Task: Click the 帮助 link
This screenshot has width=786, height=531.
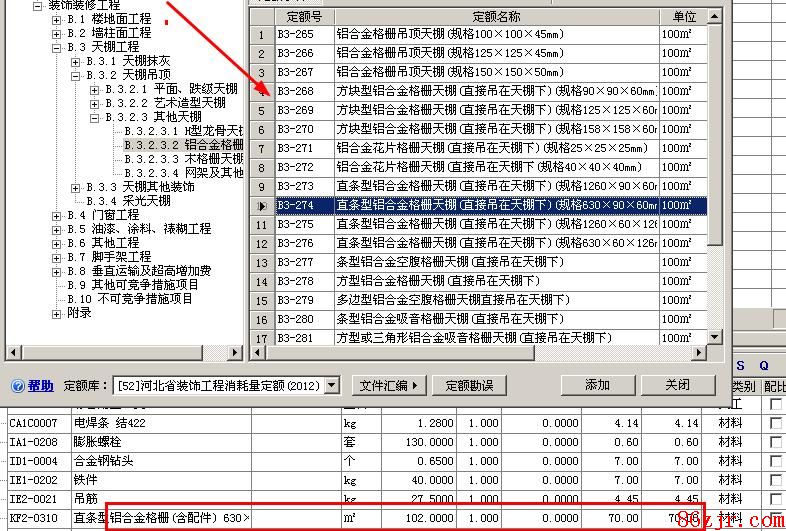Action: [x=41, y=386]
